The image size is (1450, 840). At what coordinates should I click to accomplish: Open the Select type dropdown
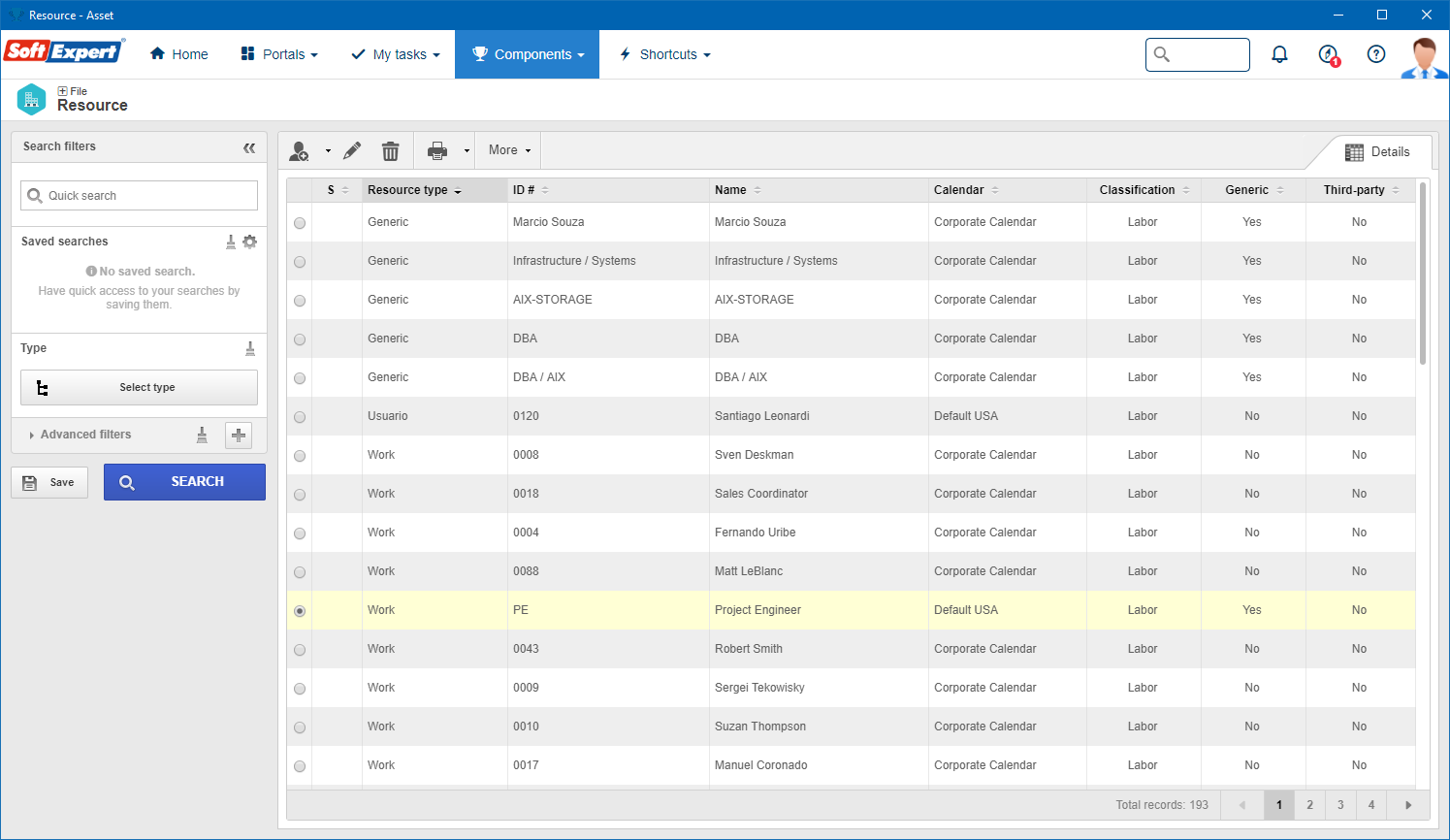click(x=139, y=387)
